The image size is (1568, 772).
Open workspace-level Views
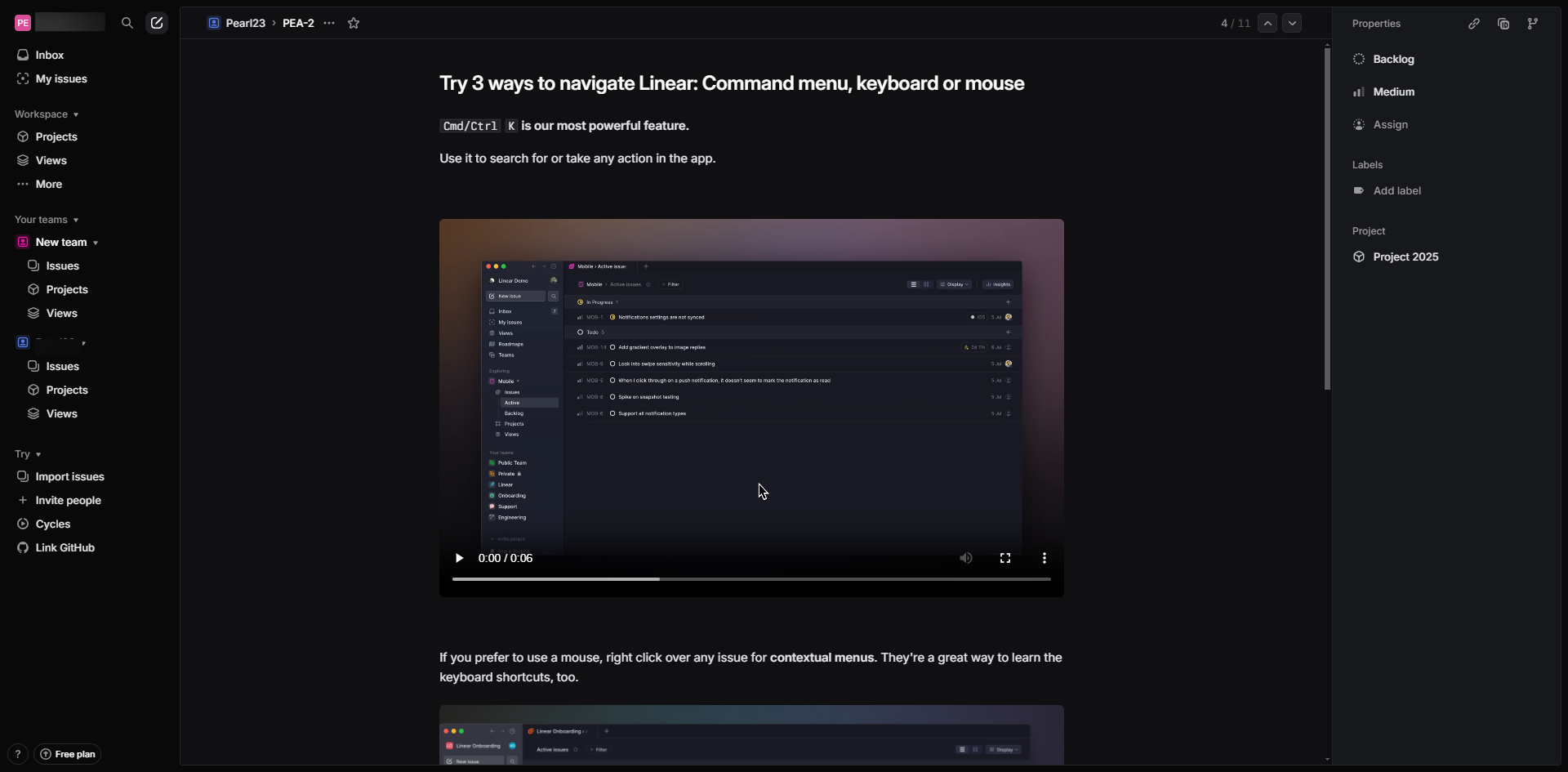click(51, 160)
